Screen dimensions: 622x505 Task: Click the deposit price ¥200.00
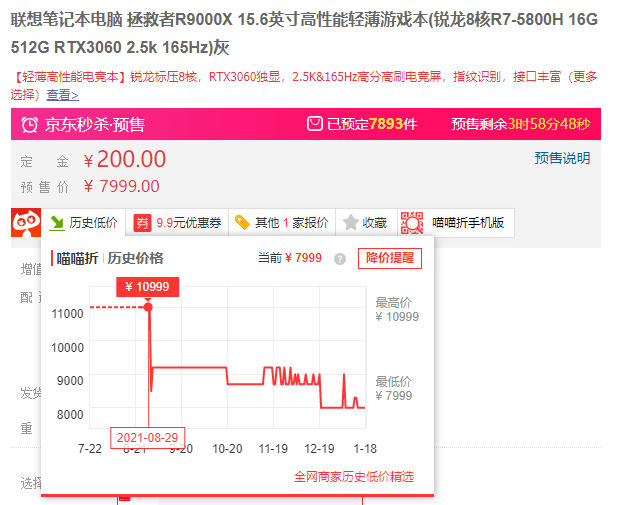coord(125,159)
